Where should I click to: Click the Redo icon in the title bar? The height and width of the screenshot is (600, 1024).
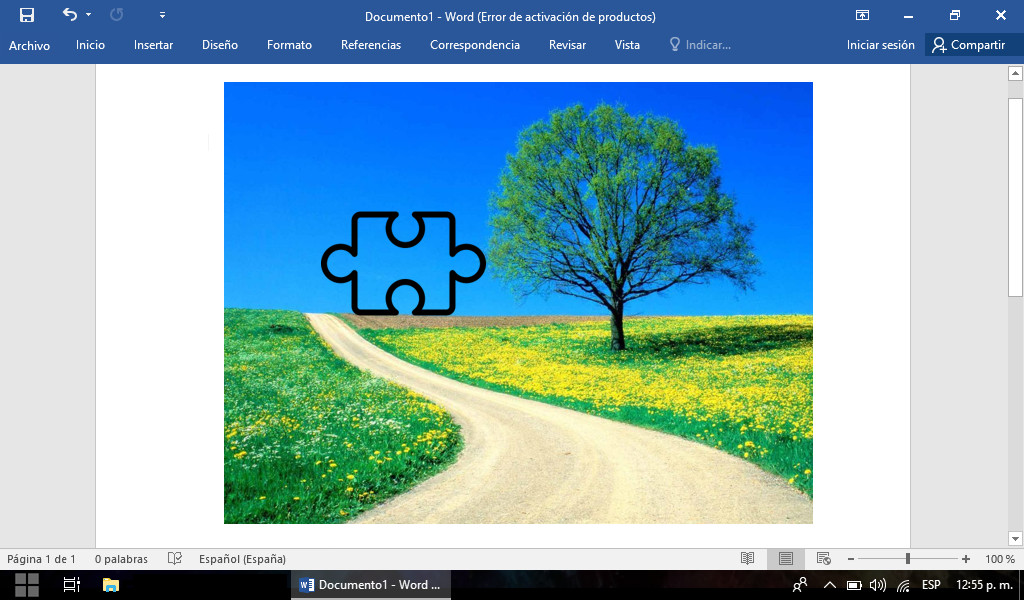(116, 14)
